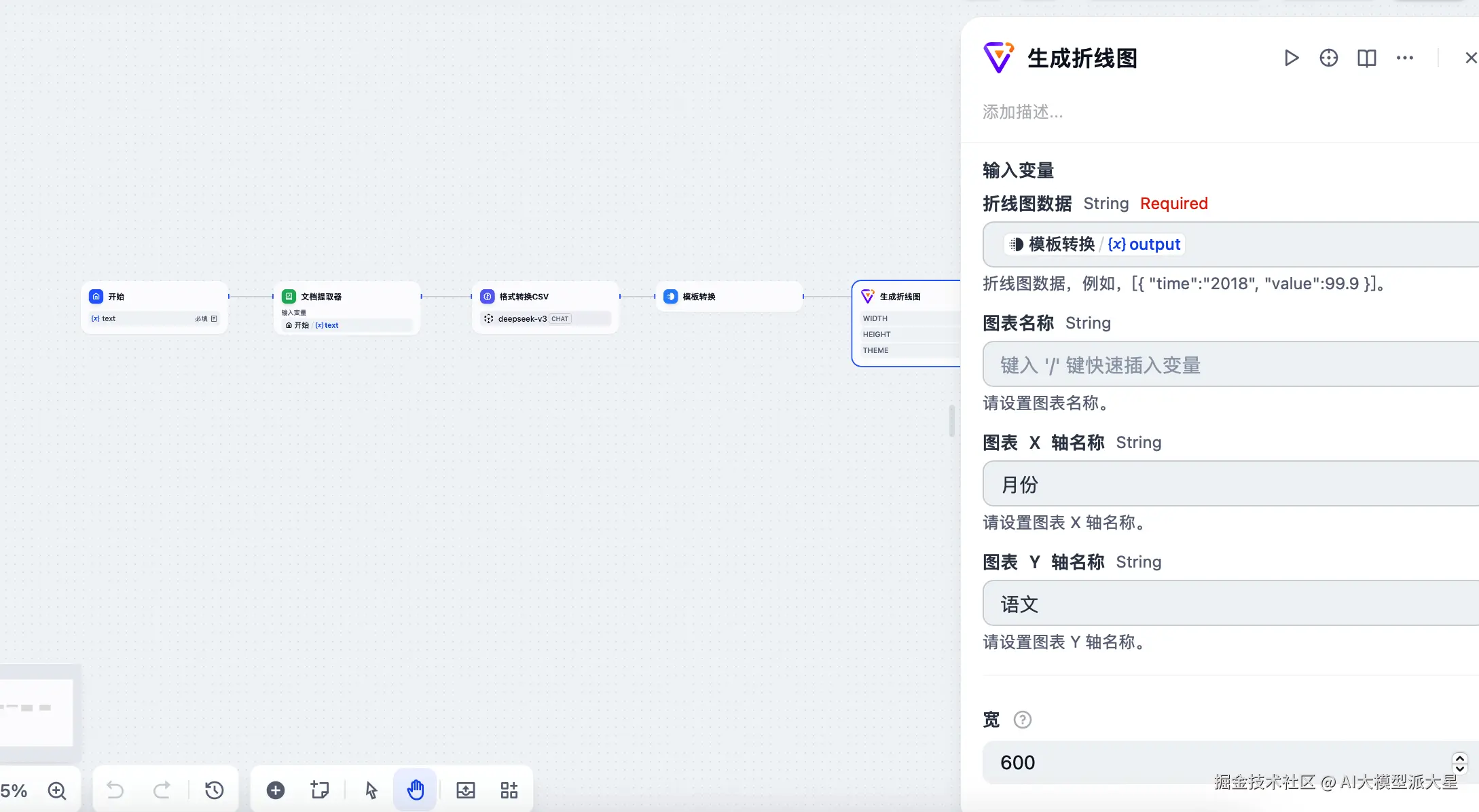Switch to pointer mode tool

pos(371,790)
